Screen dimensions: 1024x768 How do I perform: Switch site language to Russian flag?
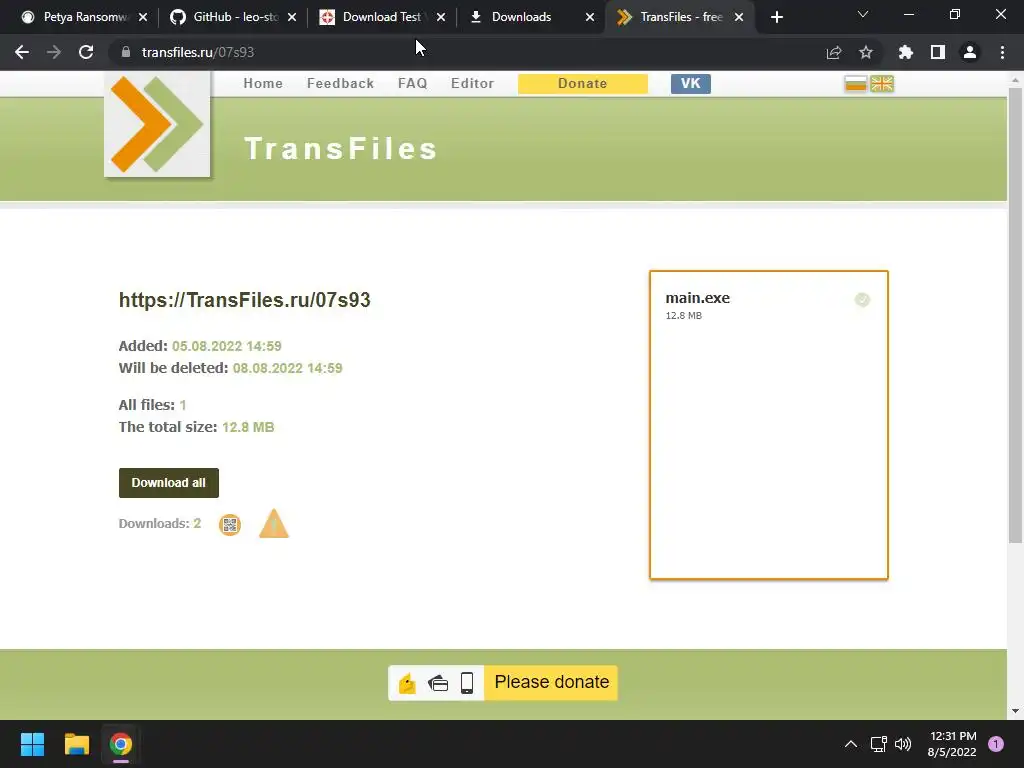coord(856,84)
